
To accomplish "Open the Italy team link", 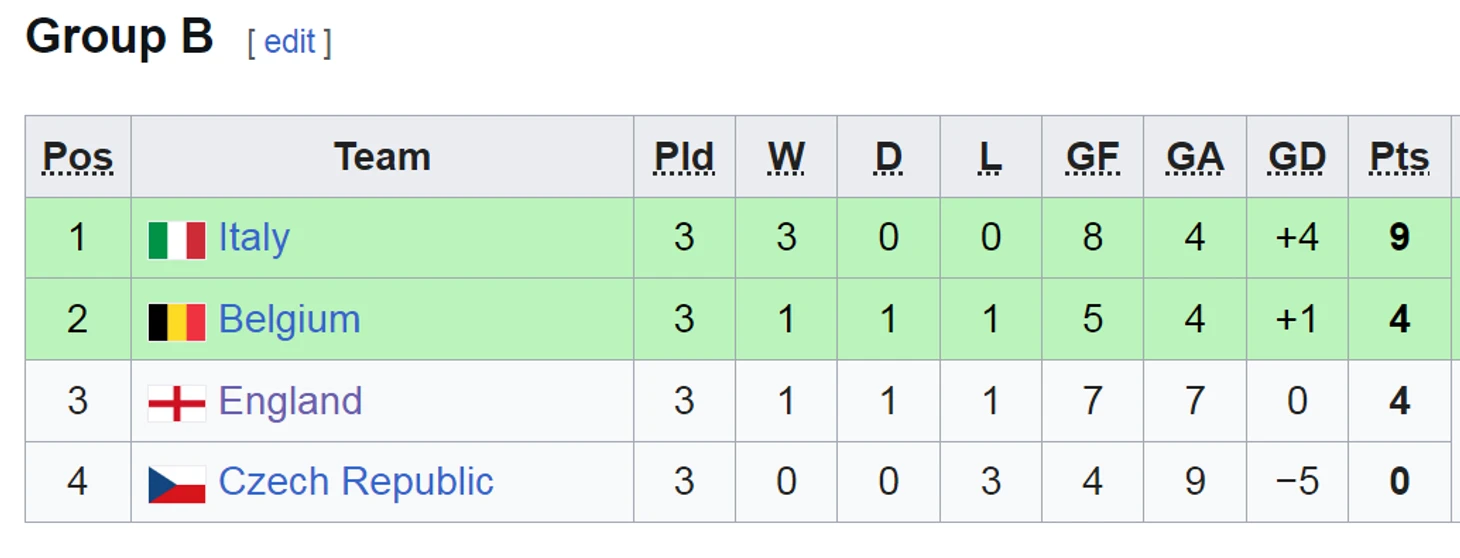I will tap(254, 238).
